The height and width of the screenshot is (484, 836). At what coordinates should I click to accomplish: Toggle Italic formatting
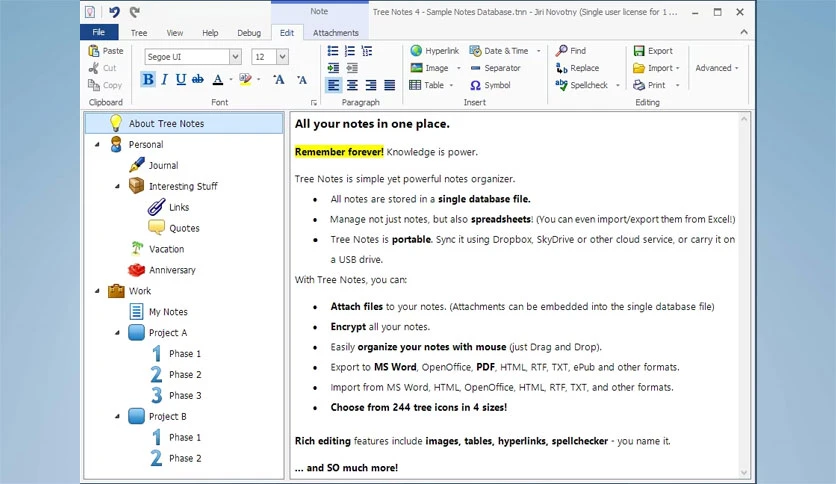(164, 79)
